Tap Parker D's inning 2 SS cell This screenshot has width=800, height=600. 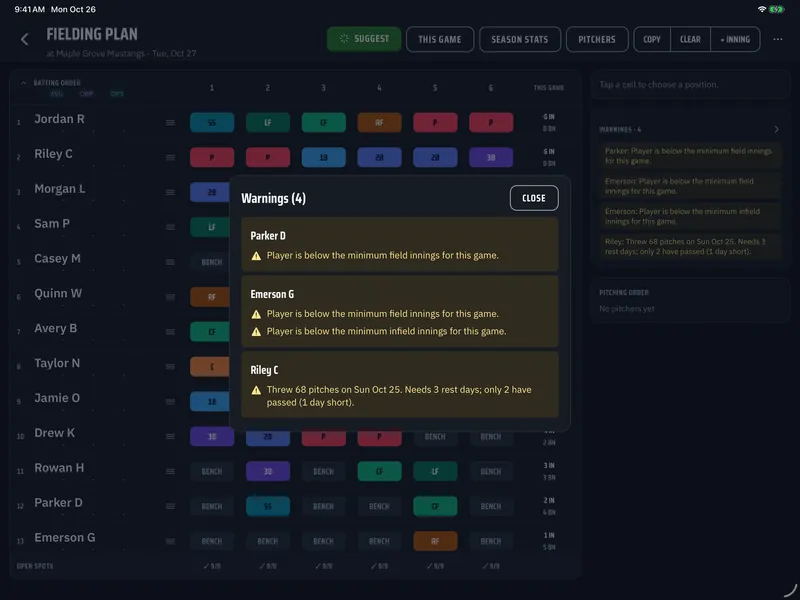click(268, 506)
